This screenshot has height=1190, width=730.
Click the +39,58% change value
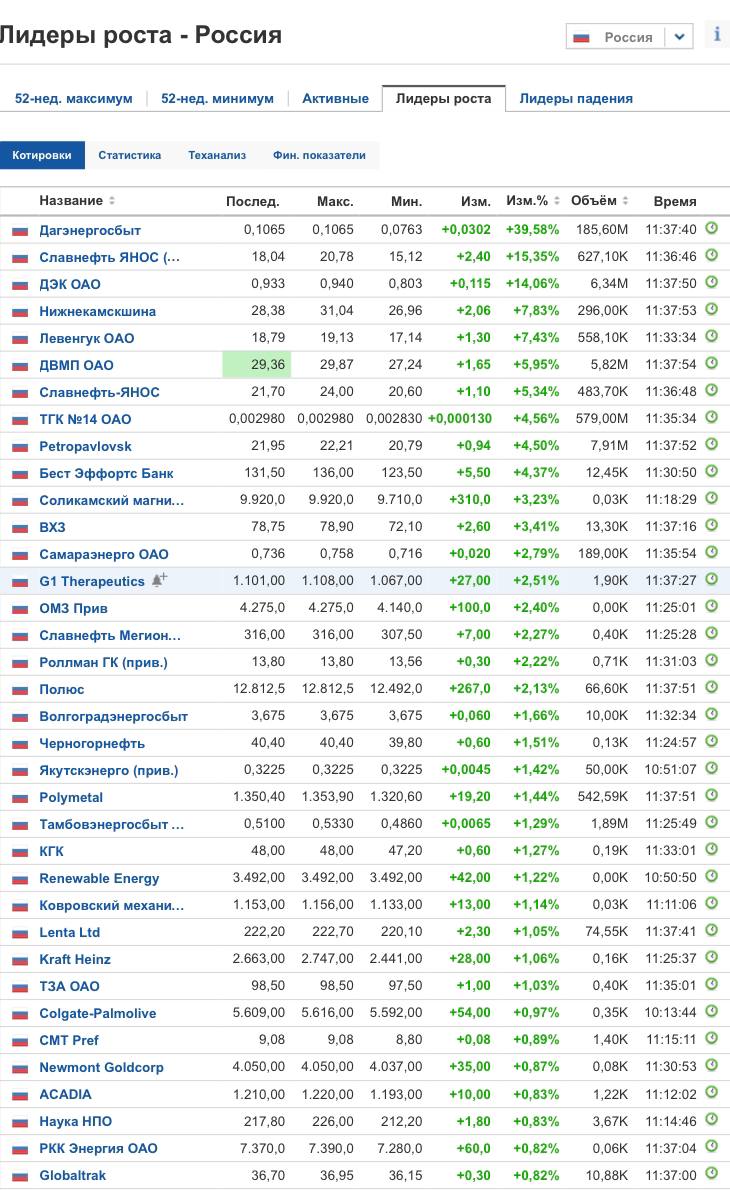click(x=532, y=229)
